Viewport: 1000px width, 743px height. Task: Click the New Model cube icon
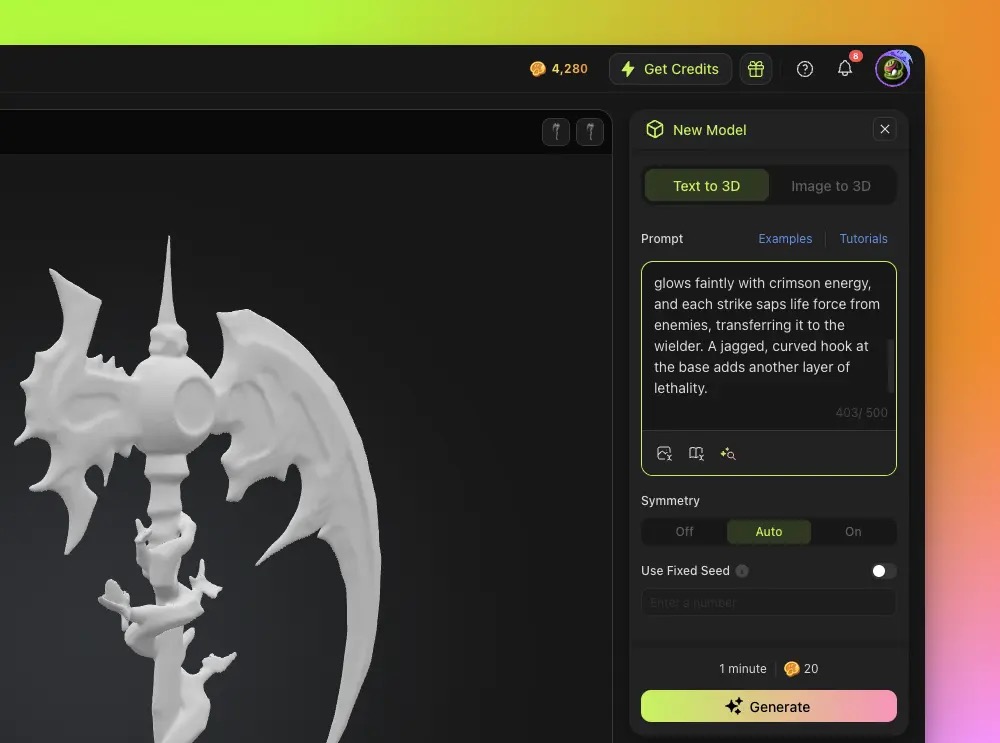[654, 129]
